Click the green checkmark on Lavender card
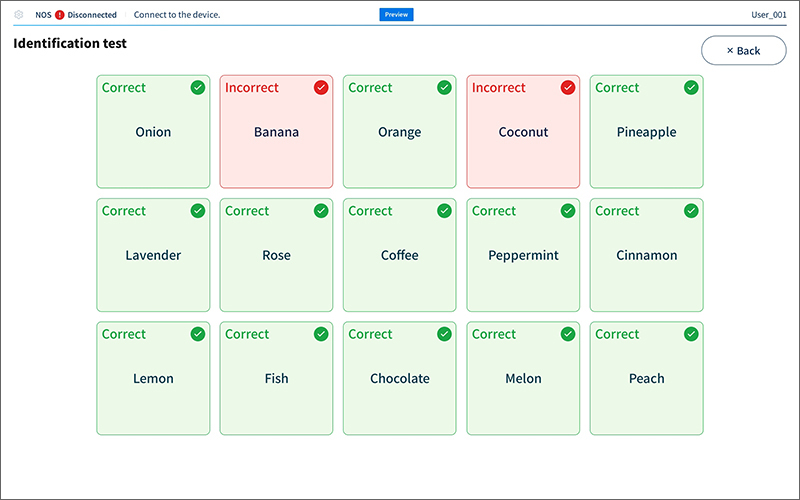Screen dimensions: 800x500 tap(198, 211)
